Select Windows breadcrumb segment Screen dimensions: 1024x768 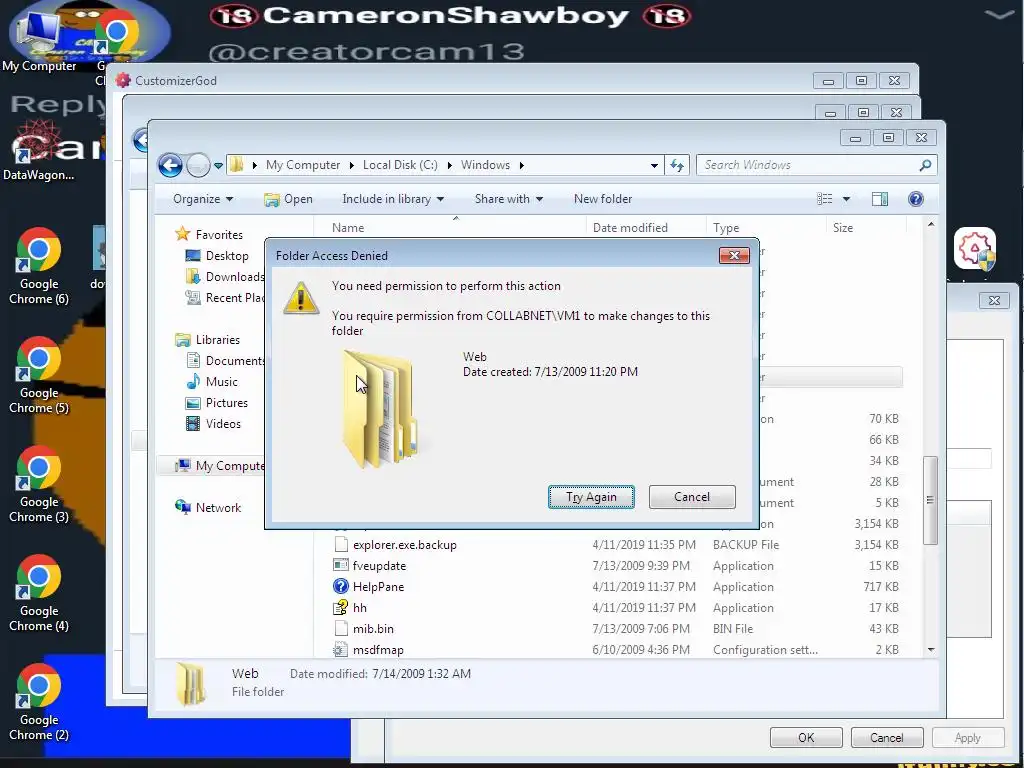click(485, 165)
